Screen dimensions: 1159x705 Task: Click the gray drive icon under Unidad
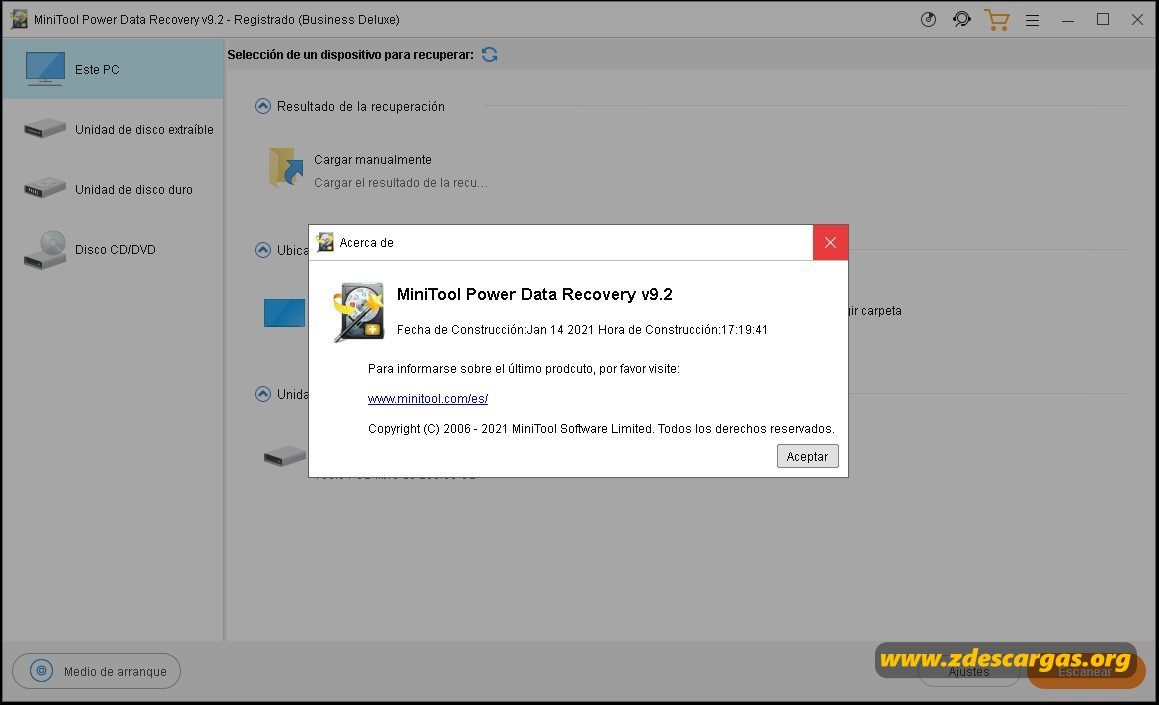tap(285, 456)
